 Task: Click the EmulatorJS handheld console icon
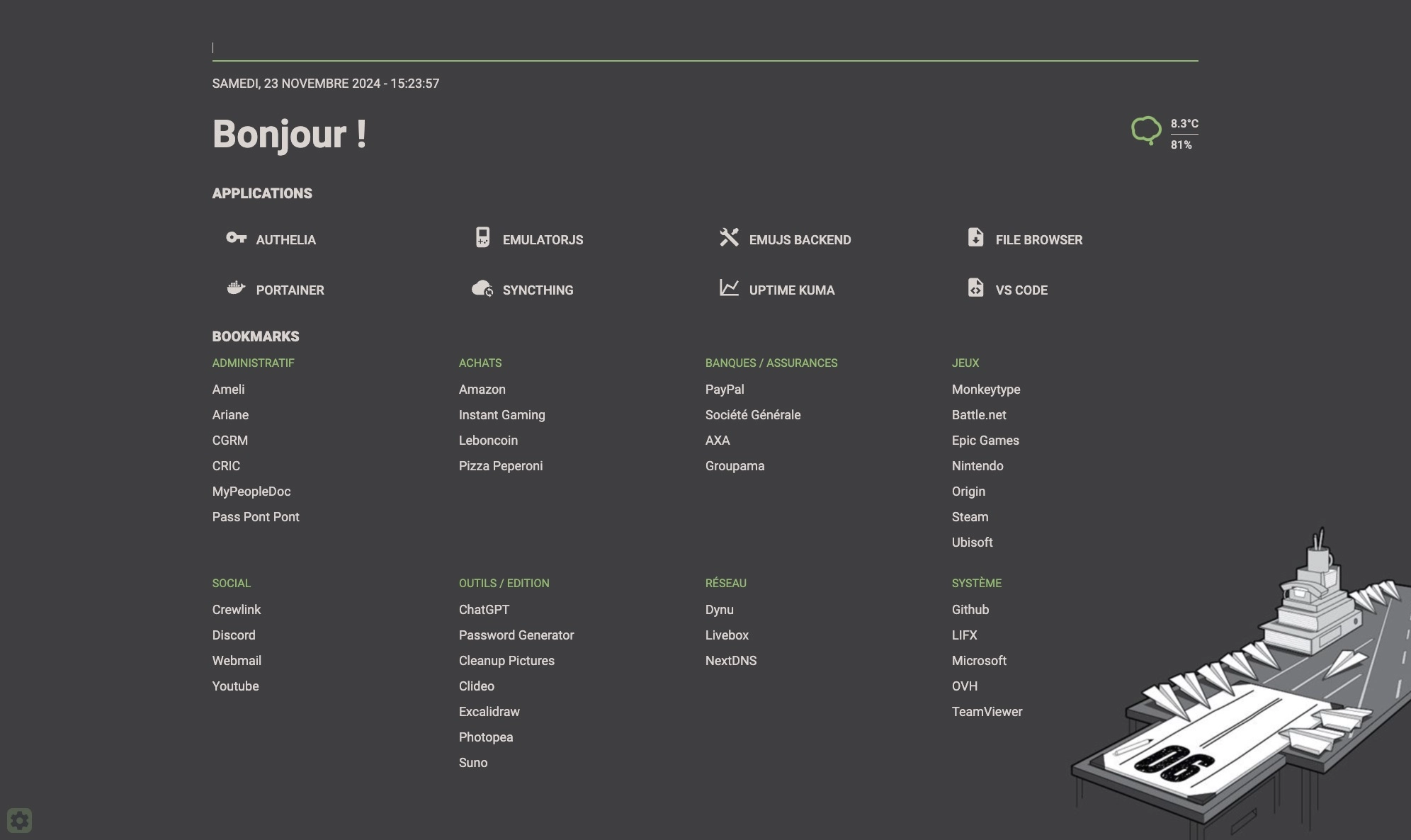pos(482,237)
